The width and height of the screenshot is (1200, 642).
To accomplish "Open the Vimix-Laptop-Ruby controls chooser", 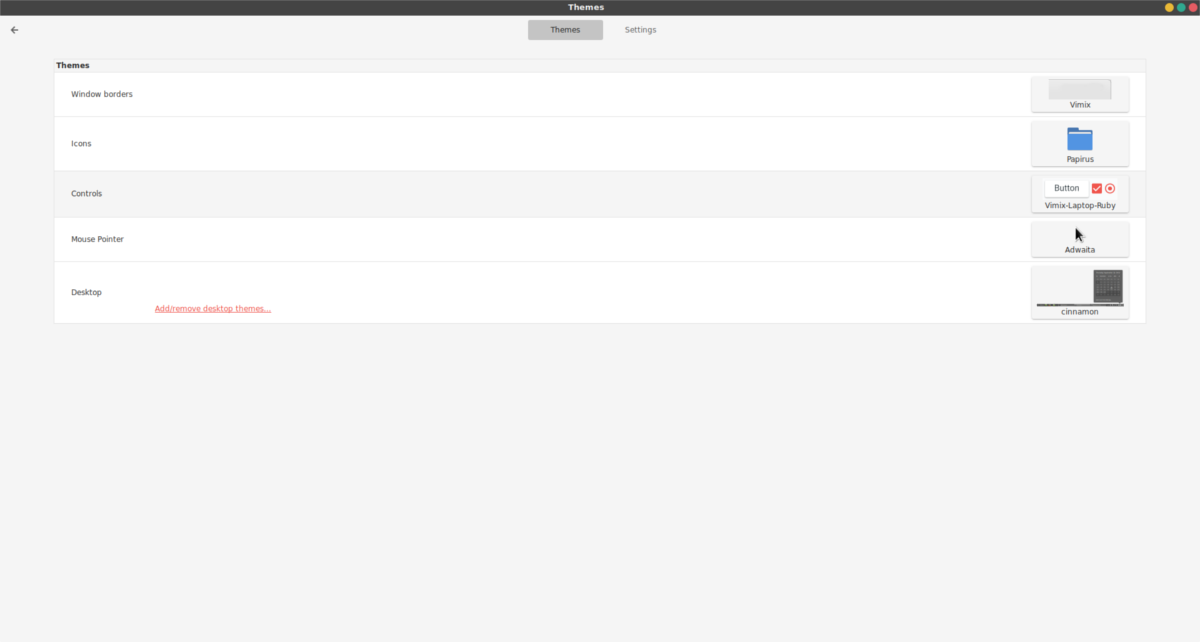I will tap(1080, 194).
